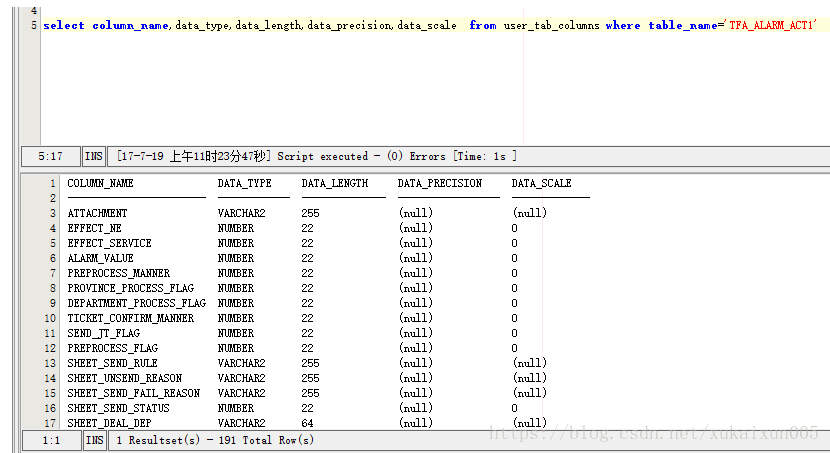830x453 pixels.
Task: Click the editor status cursor position 5:17
Action: 50,157
